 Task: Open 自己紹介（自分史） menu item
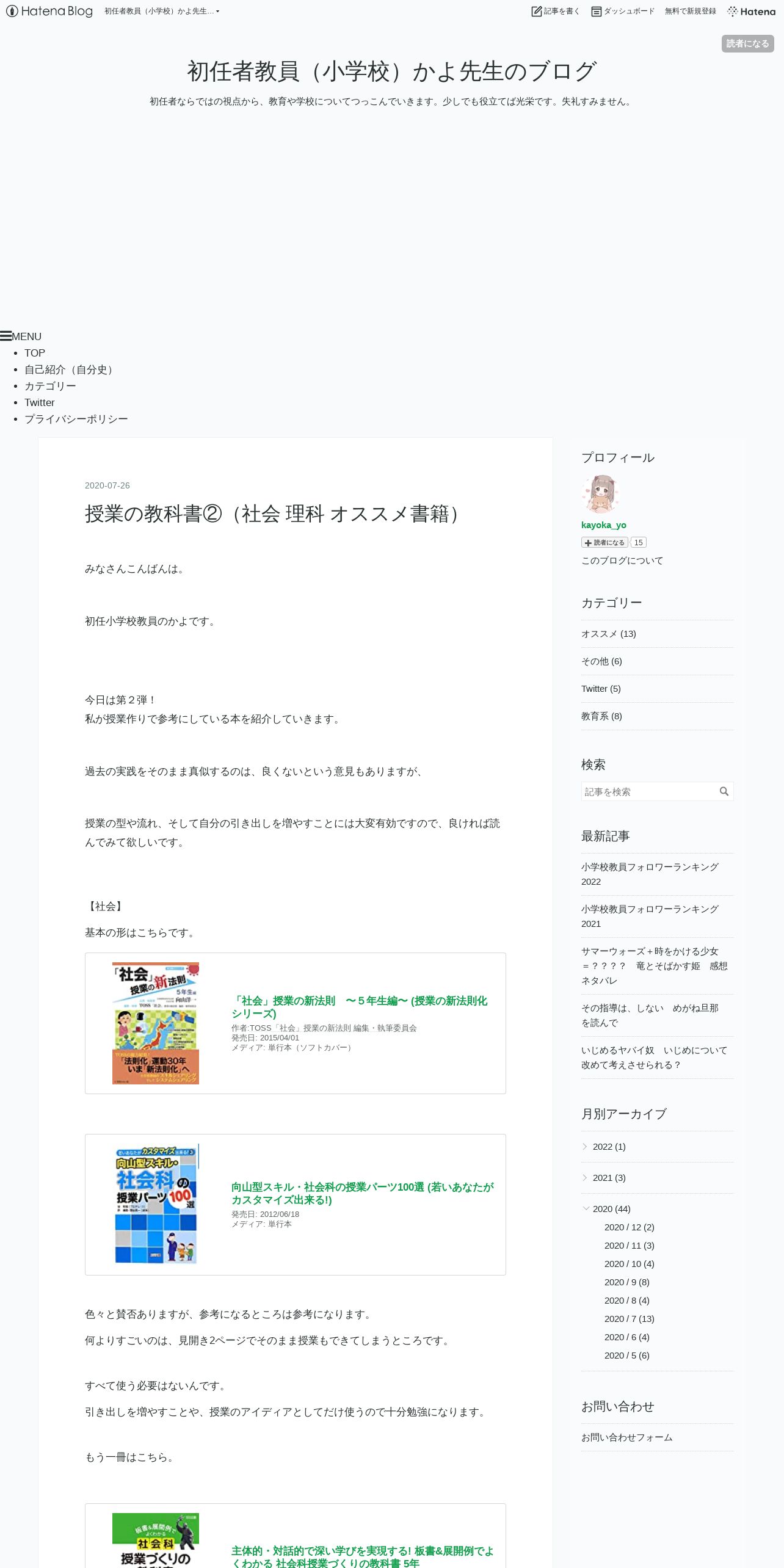click(x=70, y=369)
